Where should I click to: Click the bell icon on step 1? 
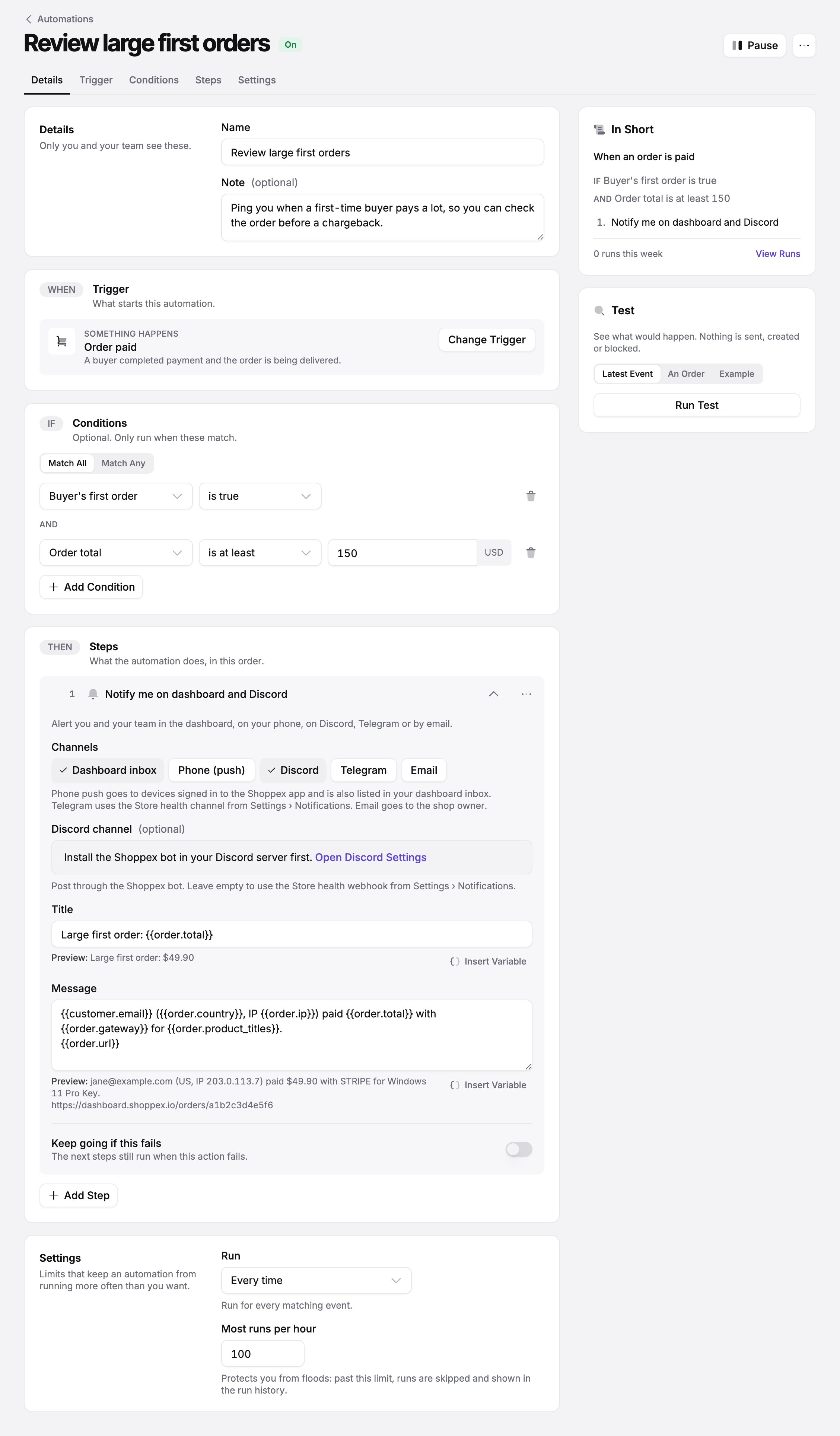click(93, 693)
